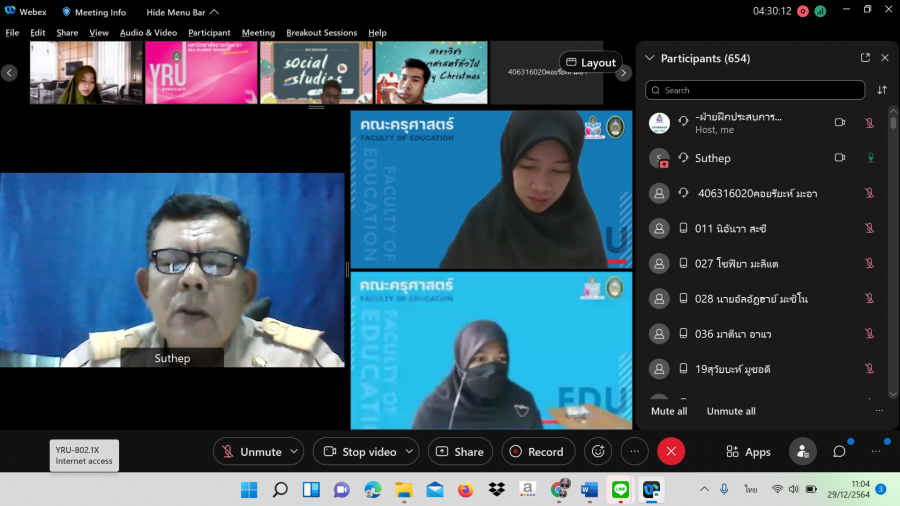Open the reactions emoji button
Image resolution: width=900 pixels, height=506 pixels.
pos(598,452)
